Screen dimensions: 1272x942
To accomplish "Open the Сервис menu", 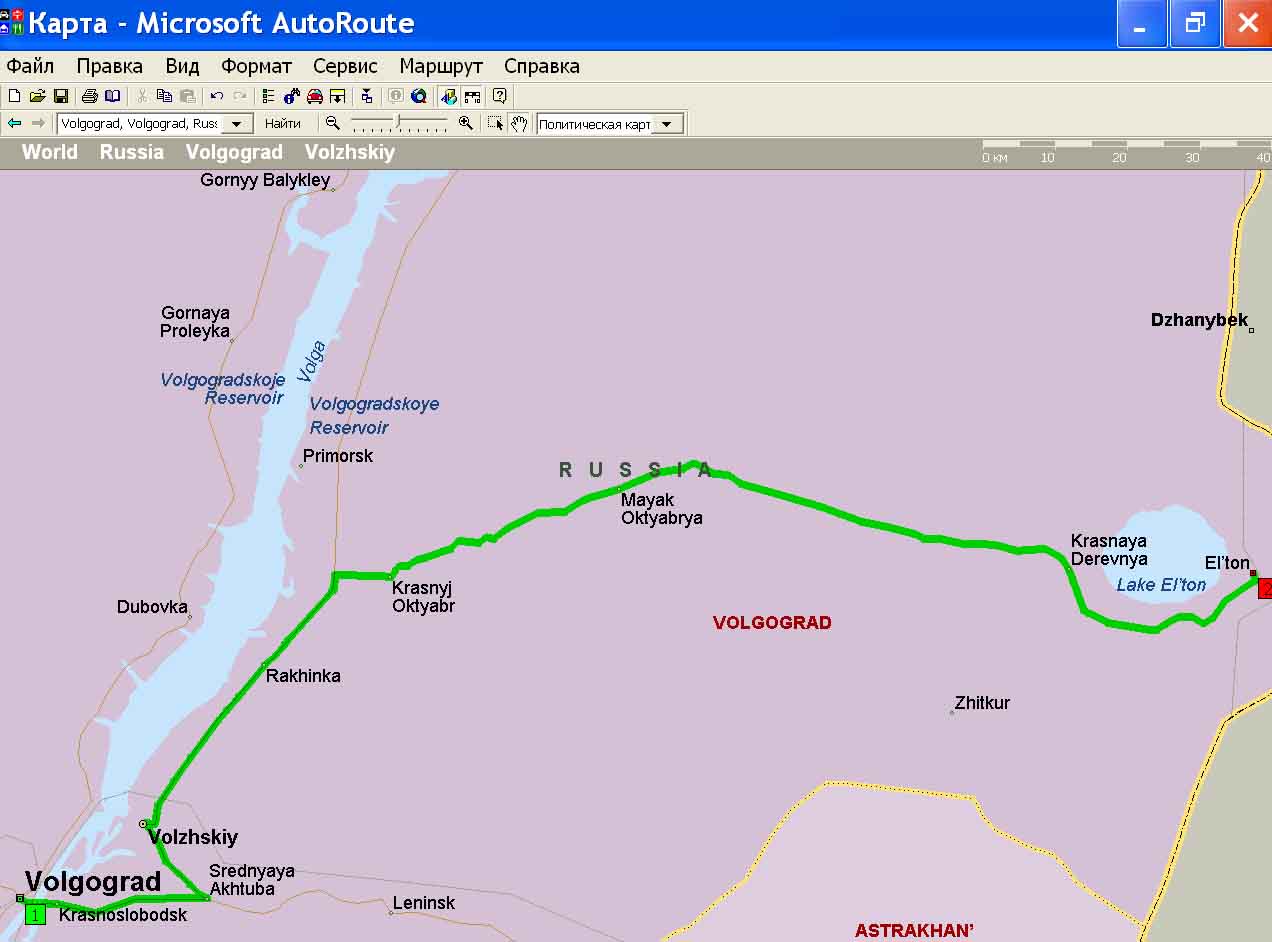I will 345,66.
